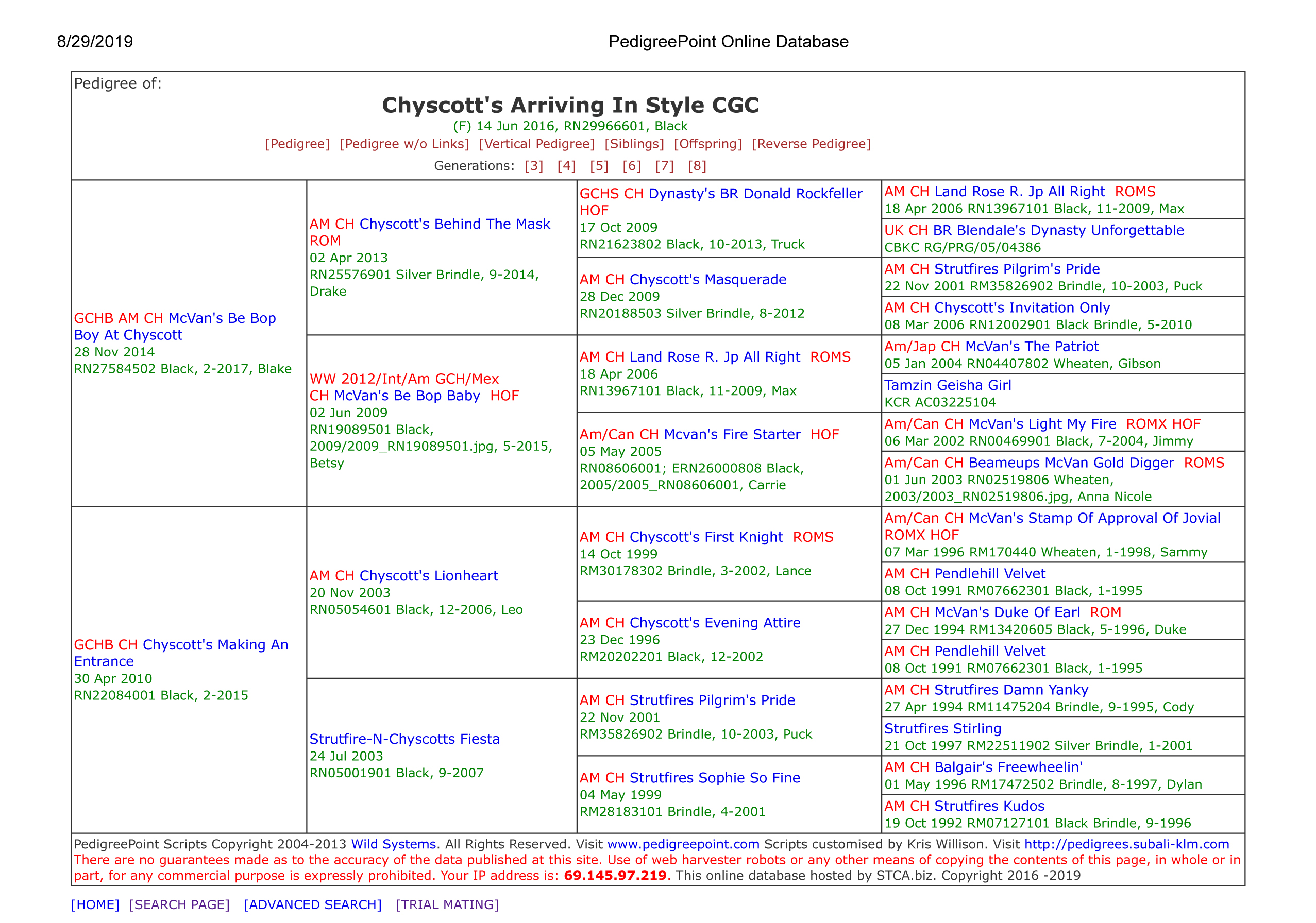
Task: Open dam Chyscott's Making An Entrance
Action: (181, 653)
